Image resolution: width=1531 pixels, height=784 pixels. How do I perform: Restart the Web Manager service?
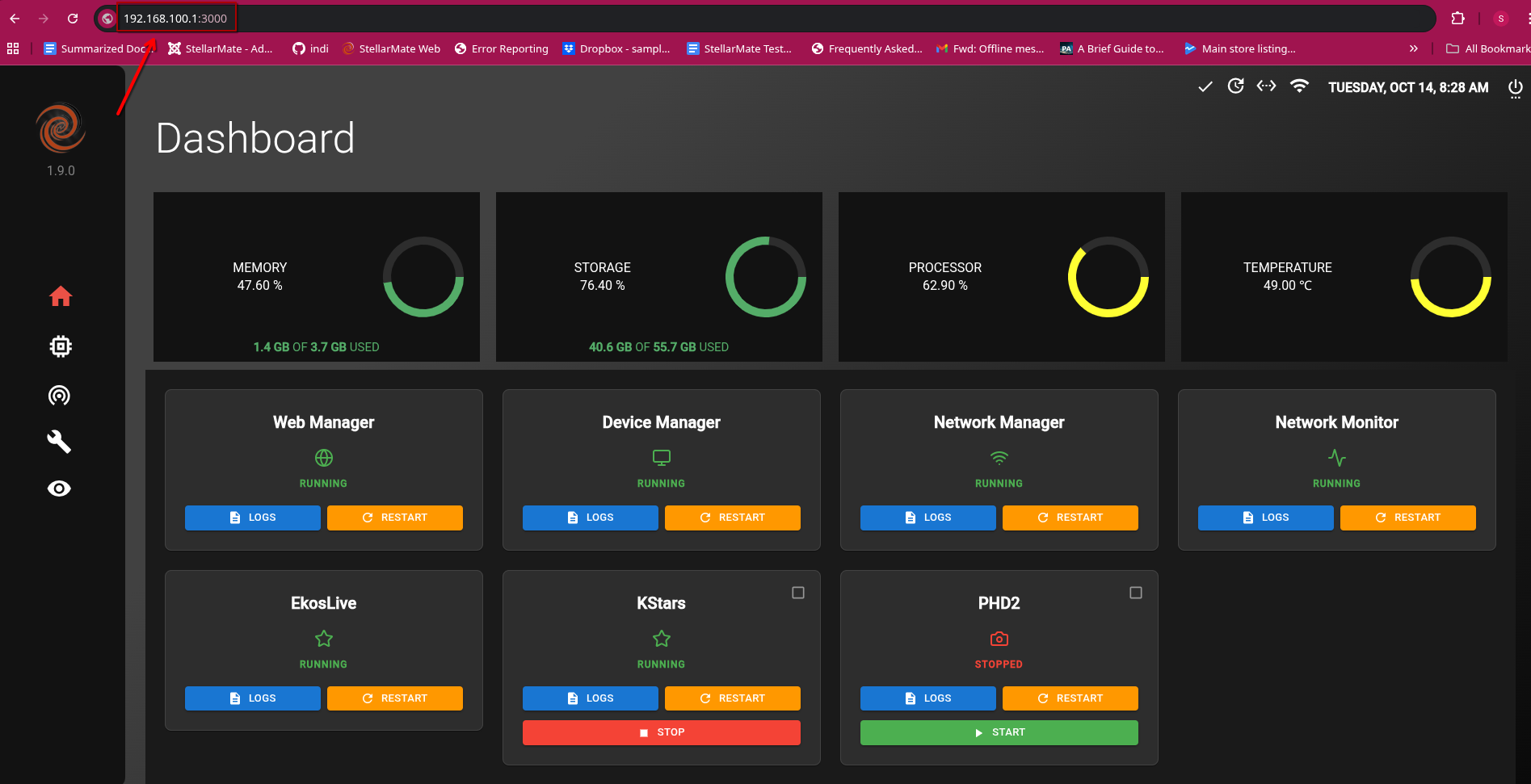pos(394,518)
